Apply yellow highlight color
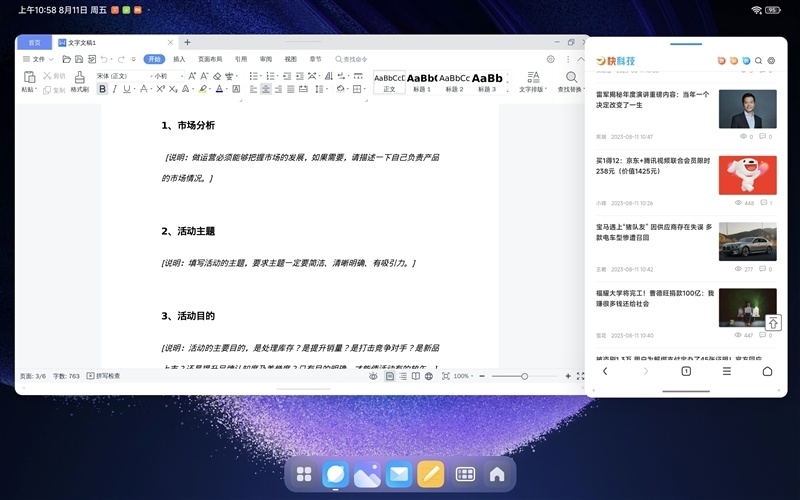This screenshot has width=800, height=500. click(203, 89)
